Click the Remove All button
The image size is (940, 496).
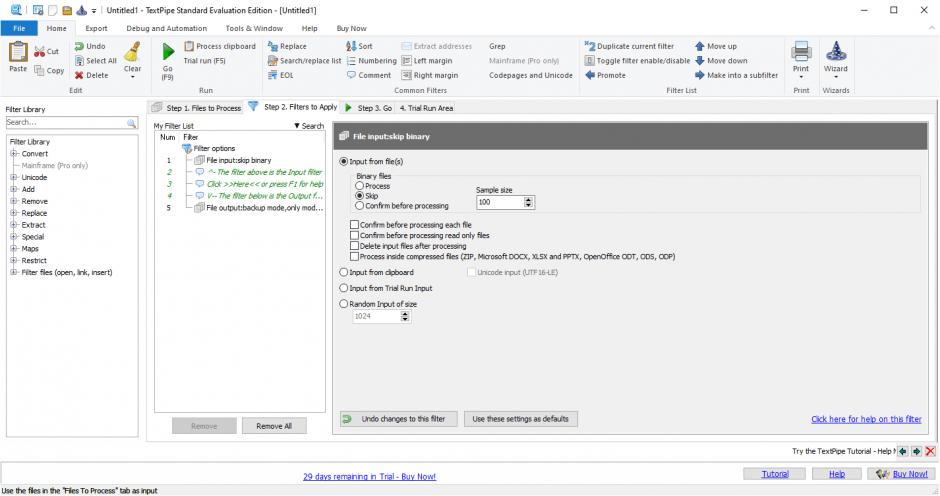[274, 426]
